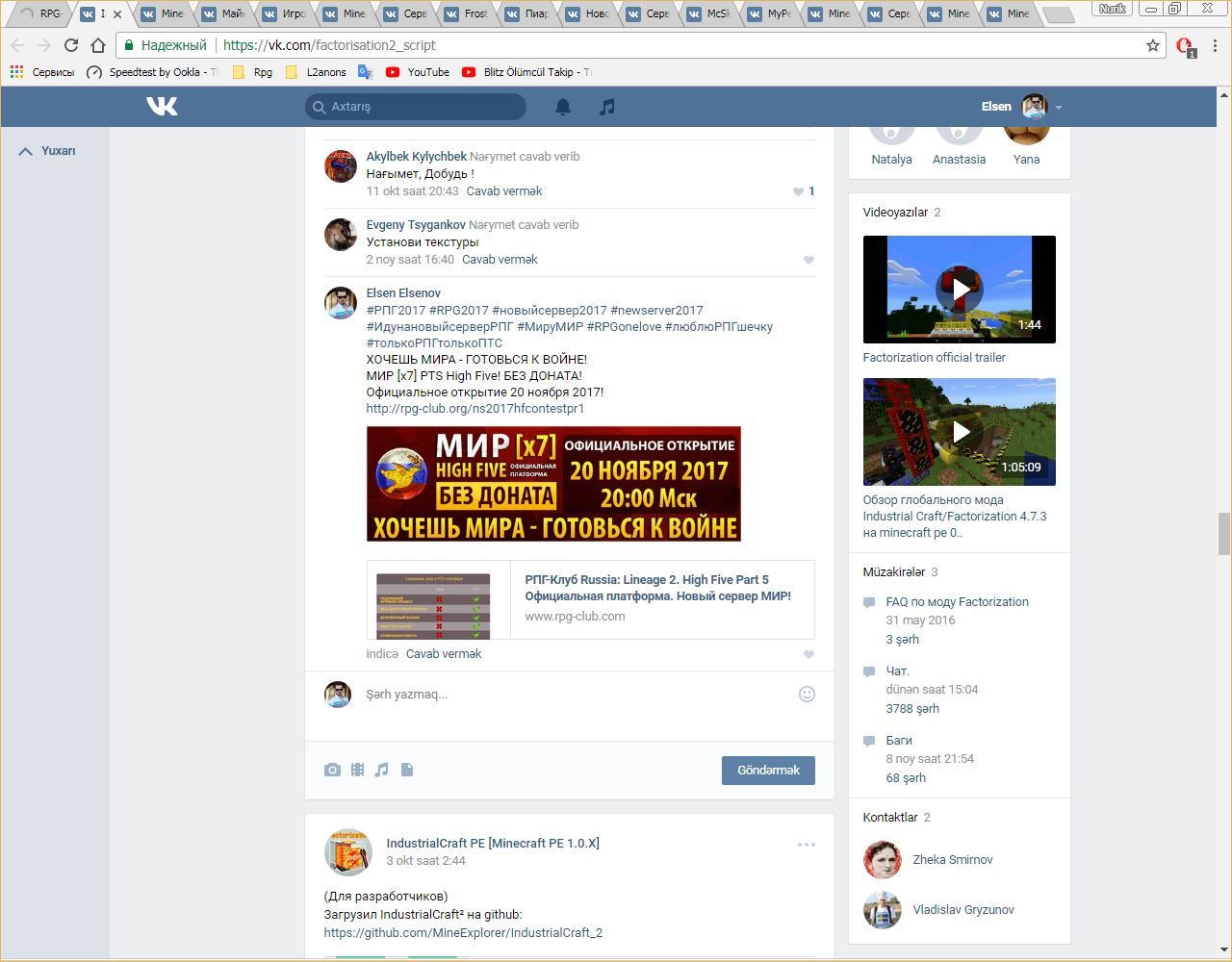Open the МИР x7 banner image
This screenshot has height=962, width=1232.
pyautogui.click(x=553, y=484)
